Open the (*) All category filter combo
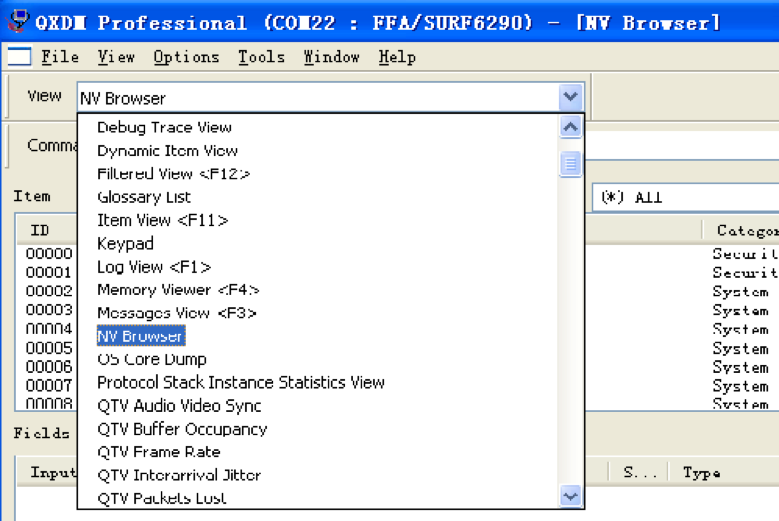This screenshot has width=779, height=521. click(686, 197)
